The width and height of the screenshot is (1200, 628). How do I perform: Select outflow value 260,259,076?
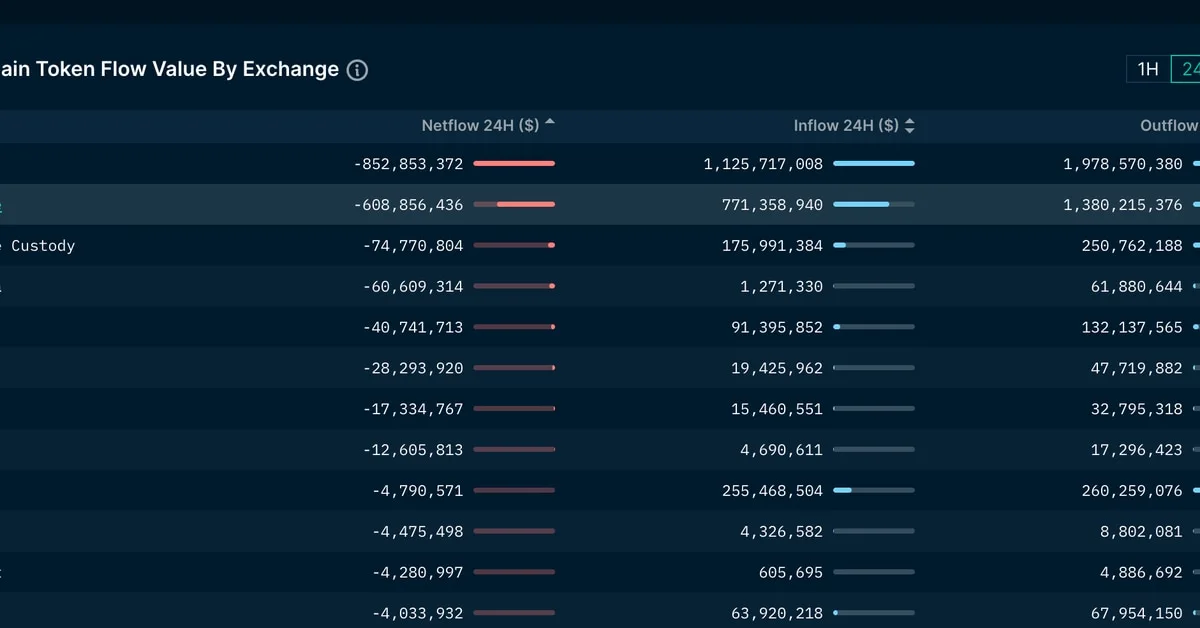pyautogui.click(x=1132, y=492)
